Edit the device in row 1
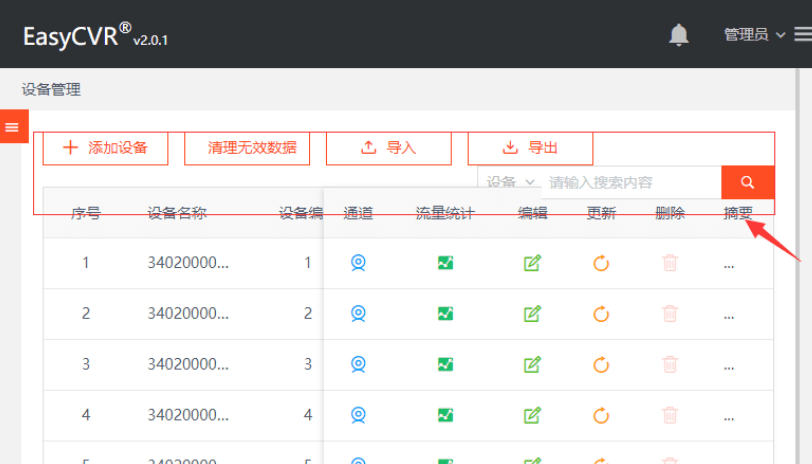812x464 pixels. (532, 263)
